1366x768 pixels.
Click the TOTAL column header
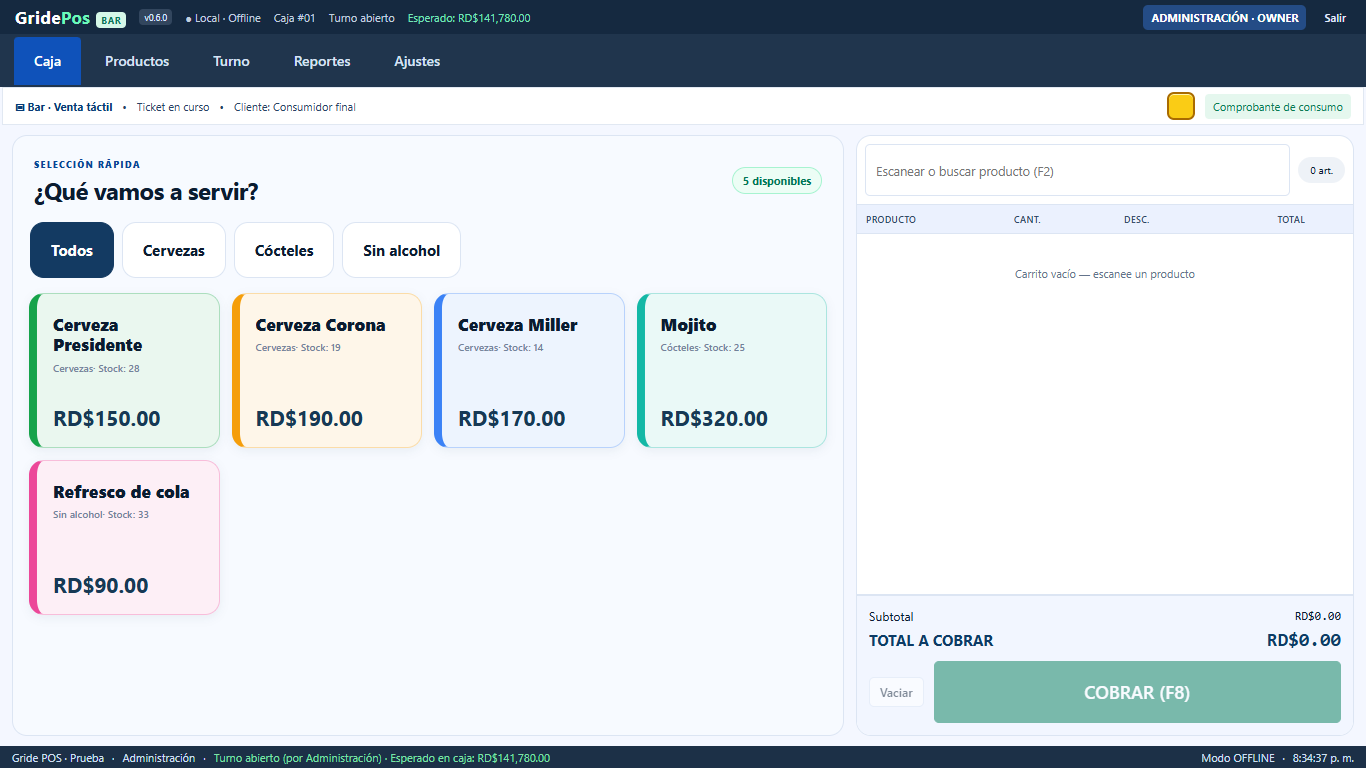(x=1291, y=219)
